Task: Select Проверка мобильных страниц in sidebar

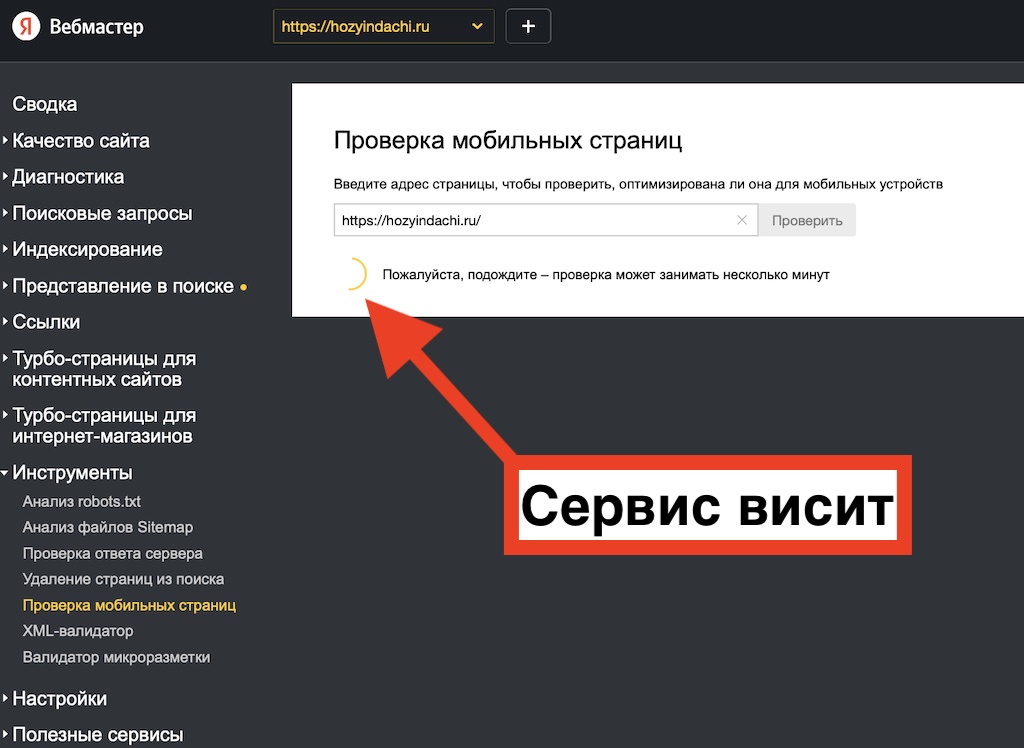Action: coord(129,605)
